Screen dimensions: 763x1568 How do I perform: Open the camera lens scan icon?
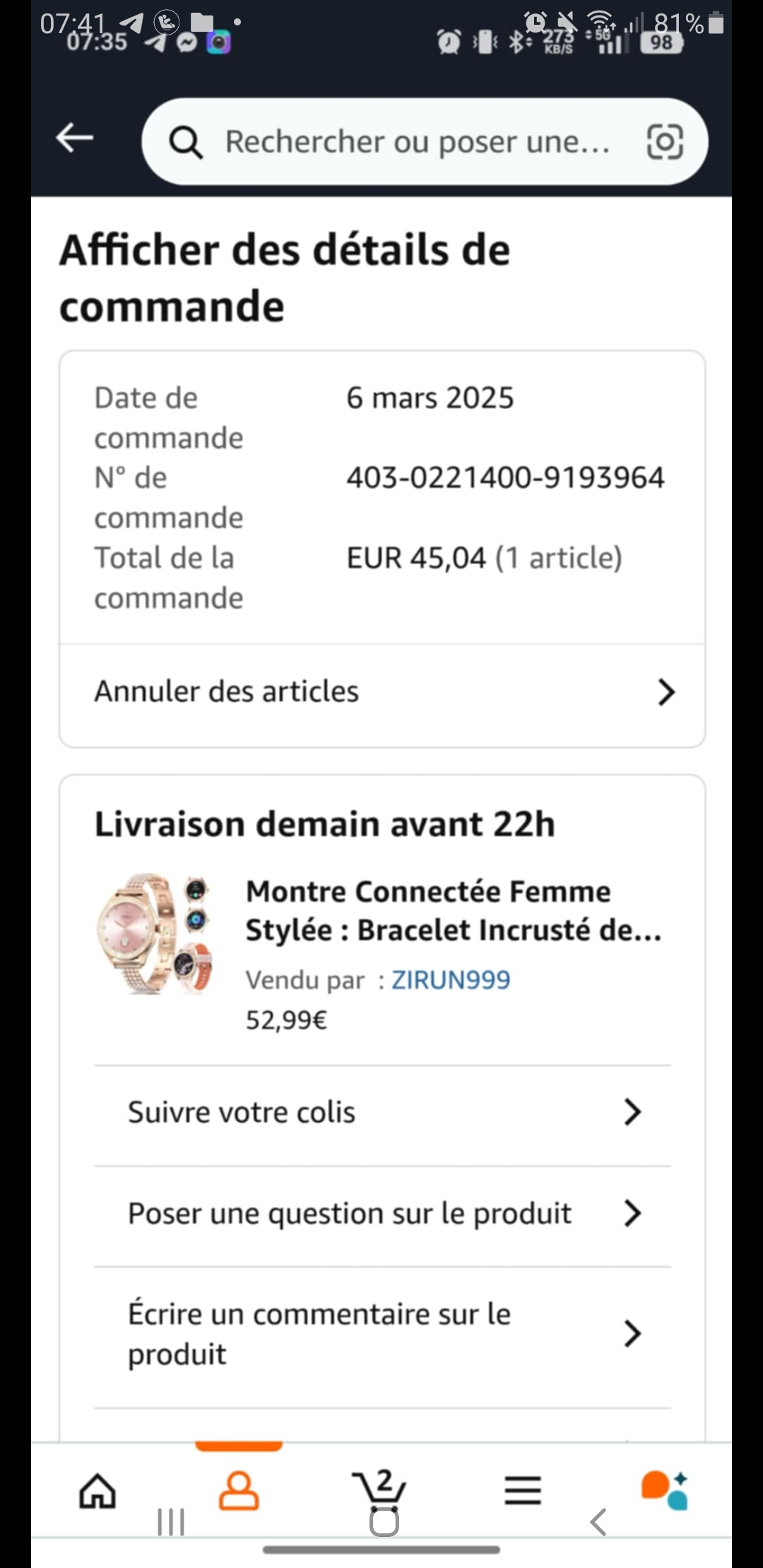coord(665,142)
